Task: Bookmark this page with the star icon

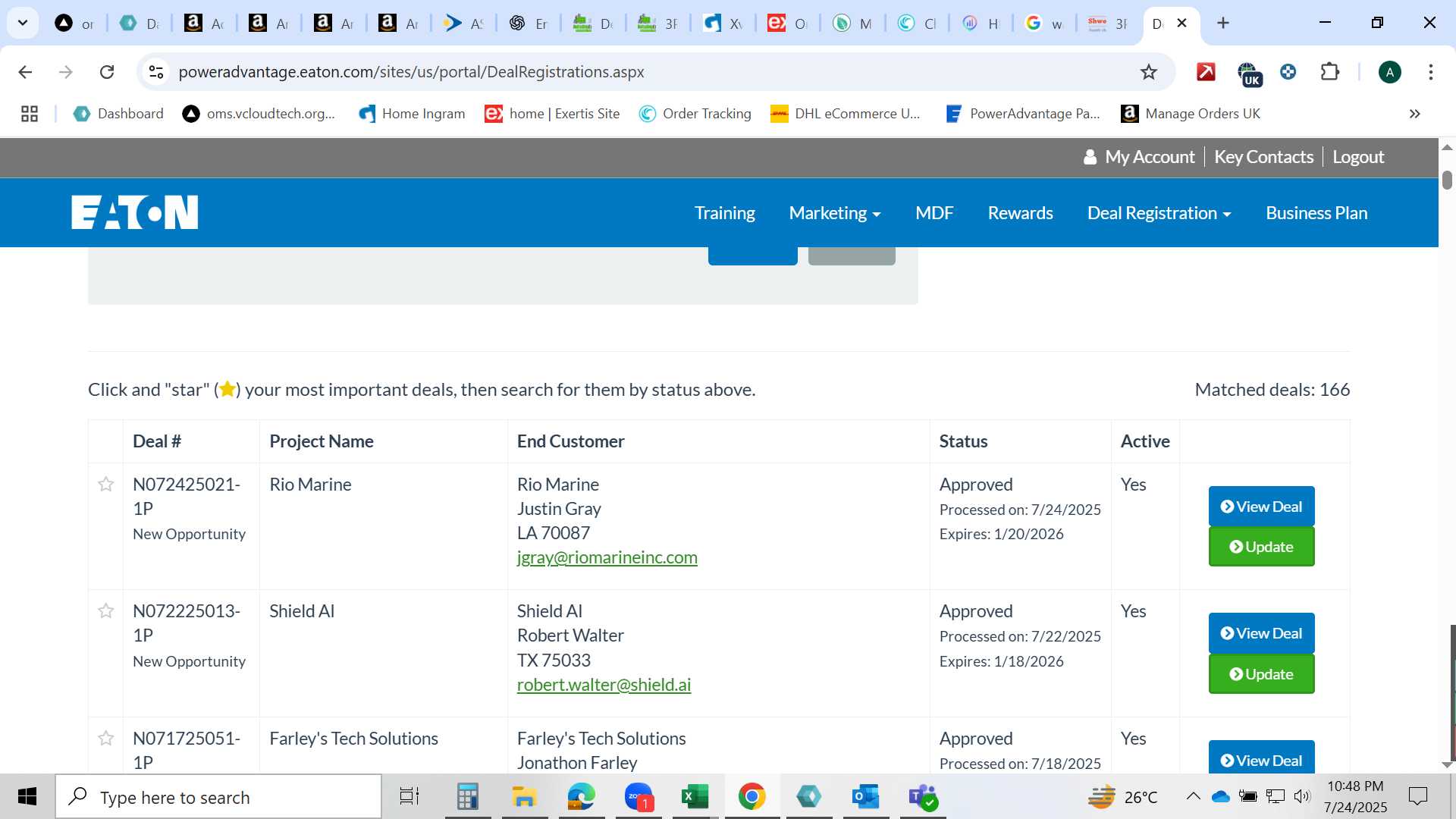Action: pyautogui.click(x=1149, y=72)
